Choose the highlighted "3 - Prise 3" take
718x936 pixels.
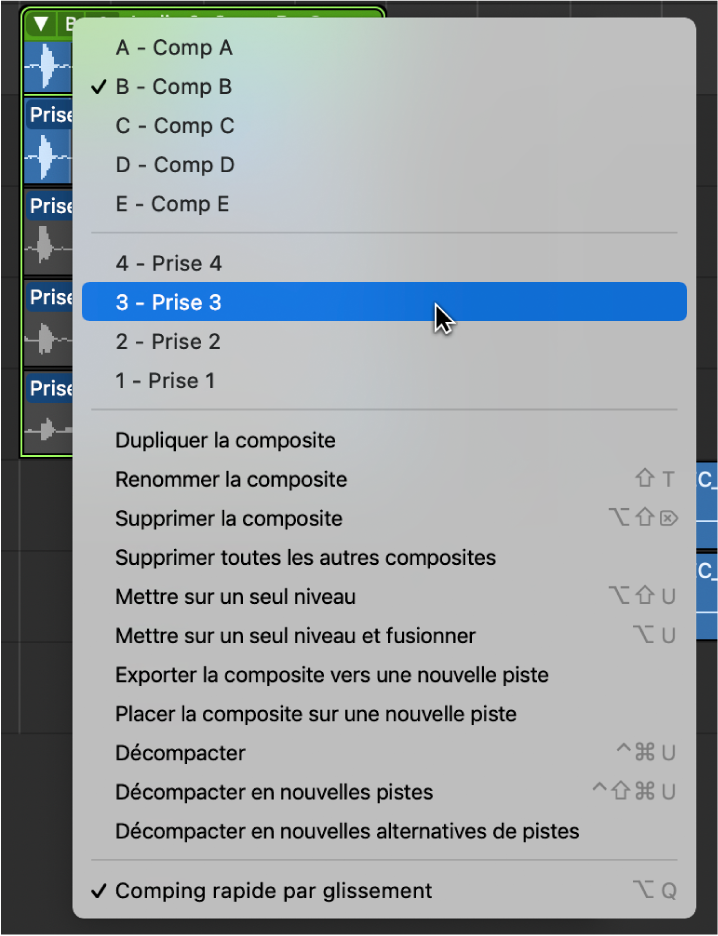tap(168, 301)
